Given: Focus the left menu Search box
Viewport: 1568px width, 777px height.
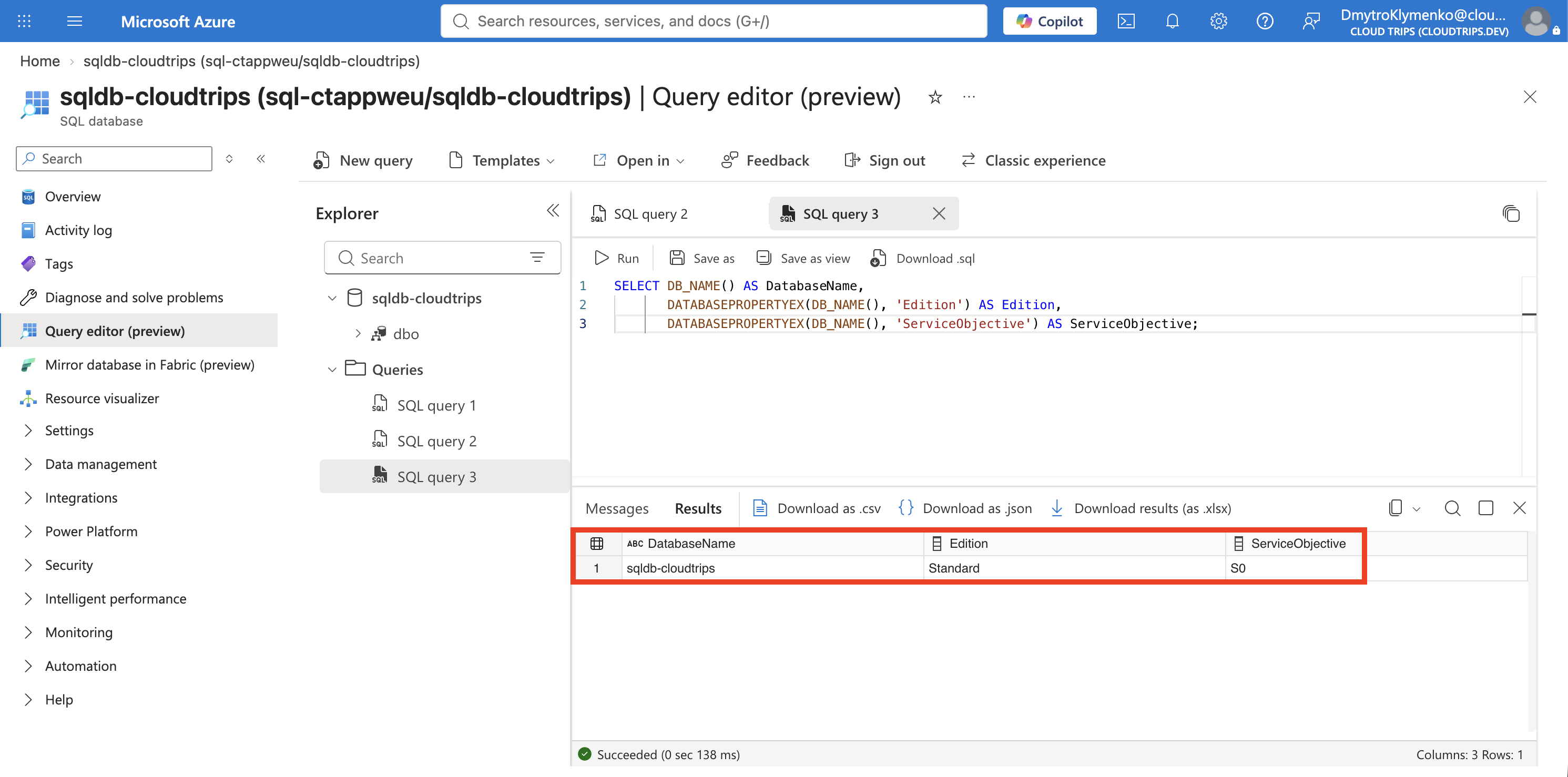Looking at the screenshot, I should pyautogui.click(x=114, y=159).
